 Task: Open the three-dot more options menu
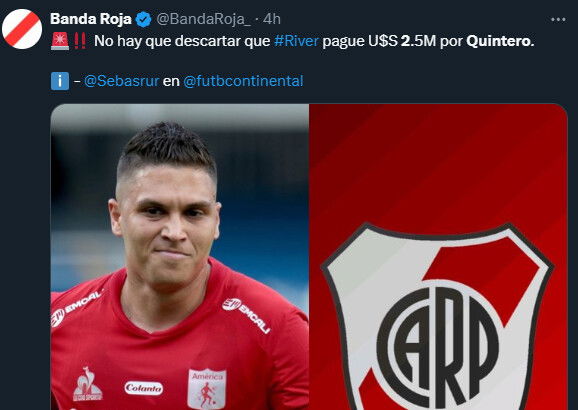click(x=558, y=19)
